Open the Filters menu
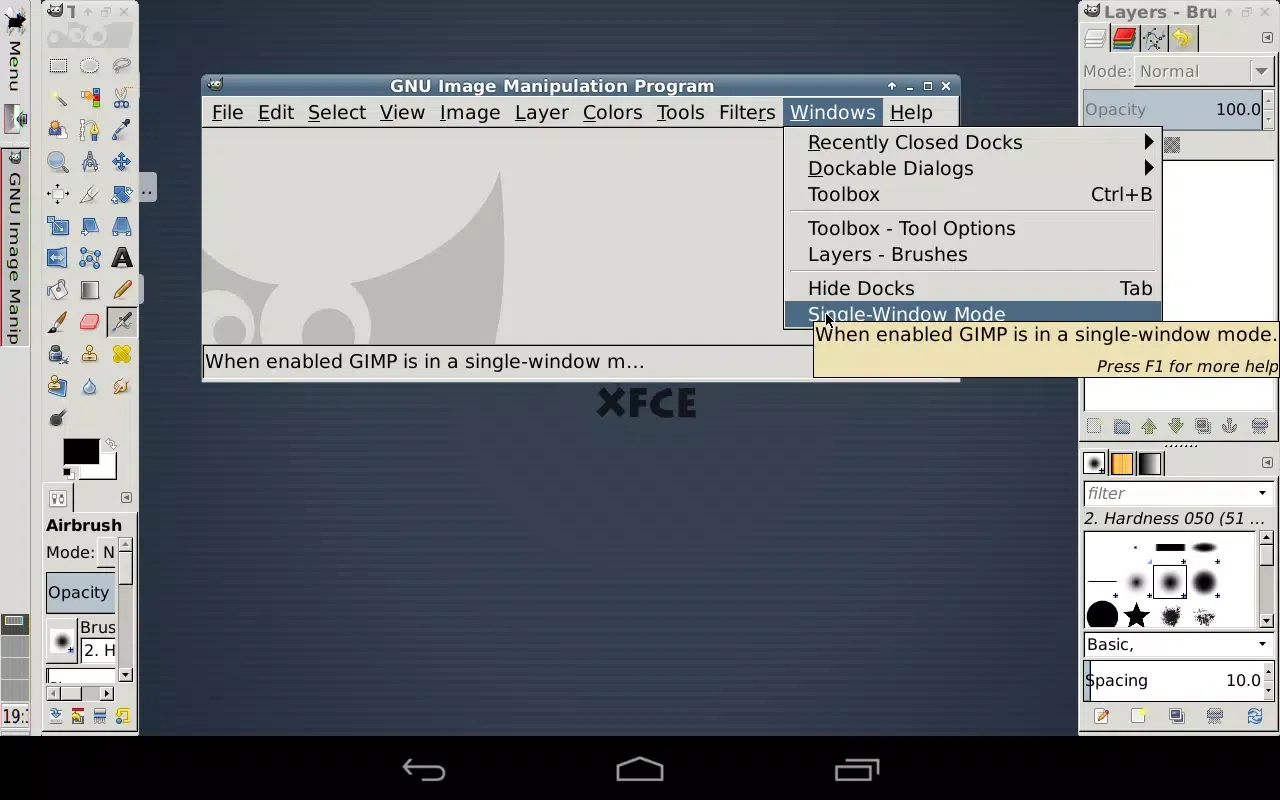 747,112
